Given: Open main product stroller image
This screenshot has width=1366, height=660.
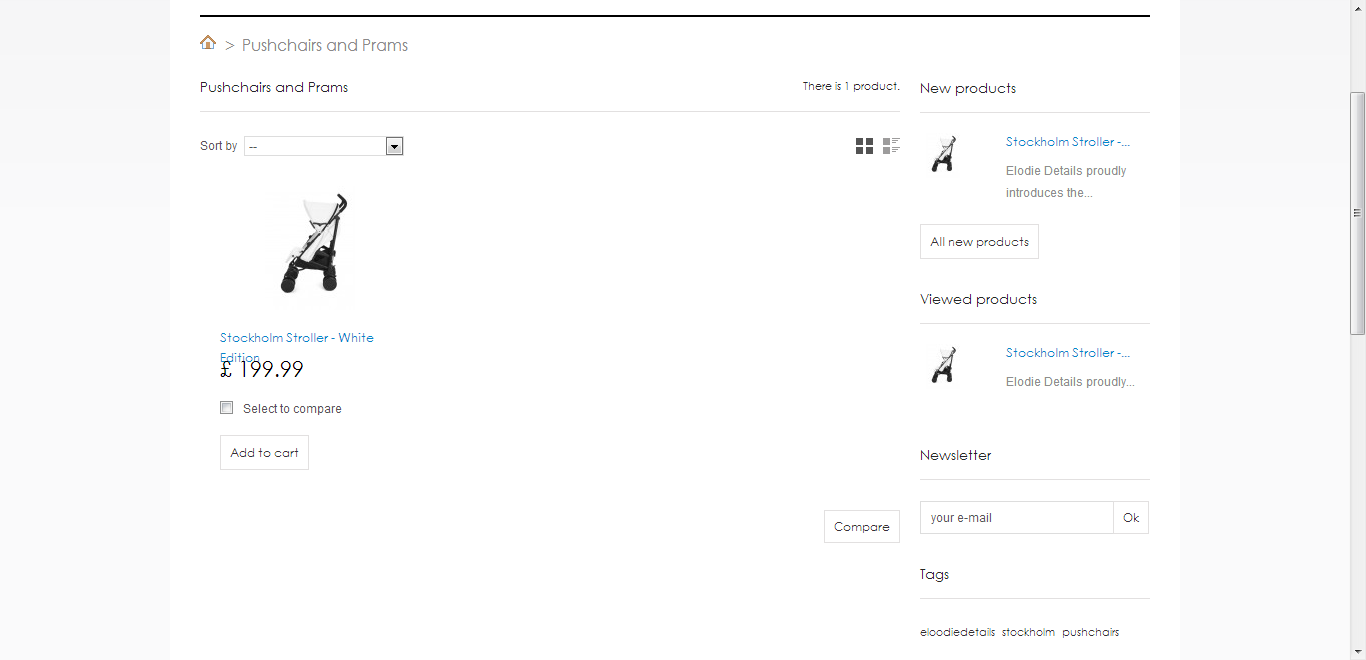Looking at the screenshot, I should point(315,243).
